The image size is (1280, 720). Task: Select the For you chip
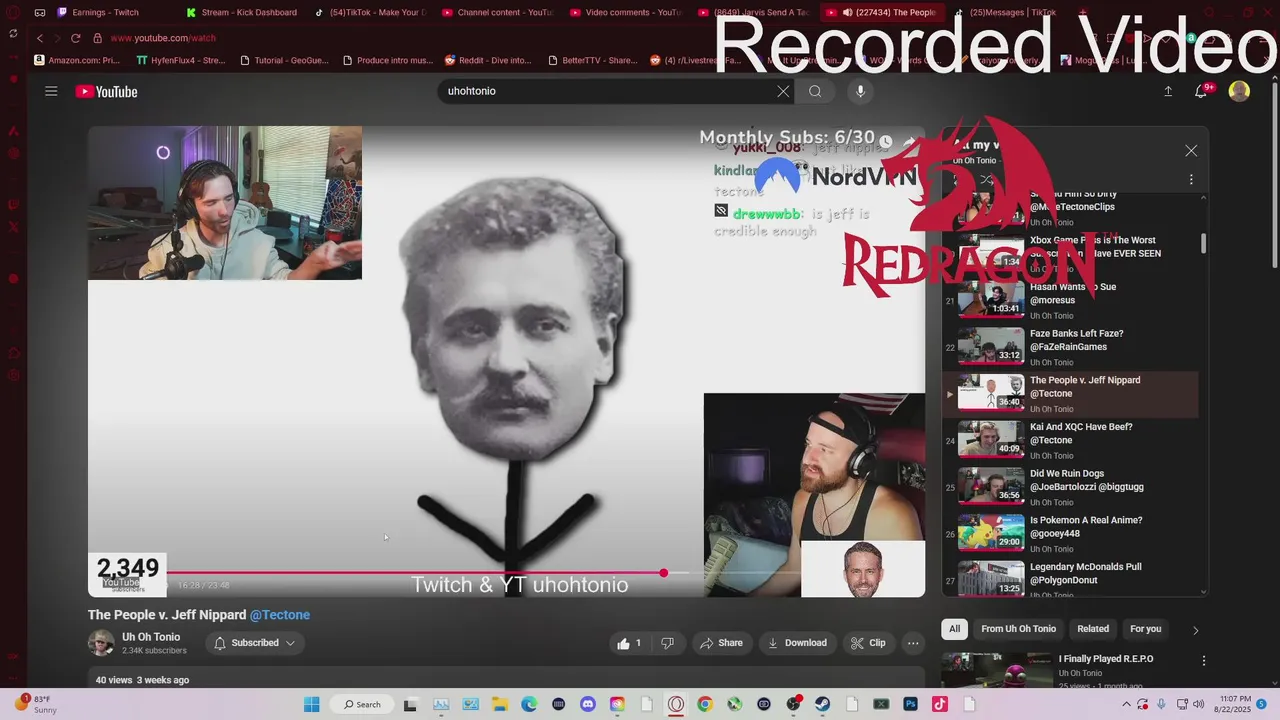point(1145,629)
